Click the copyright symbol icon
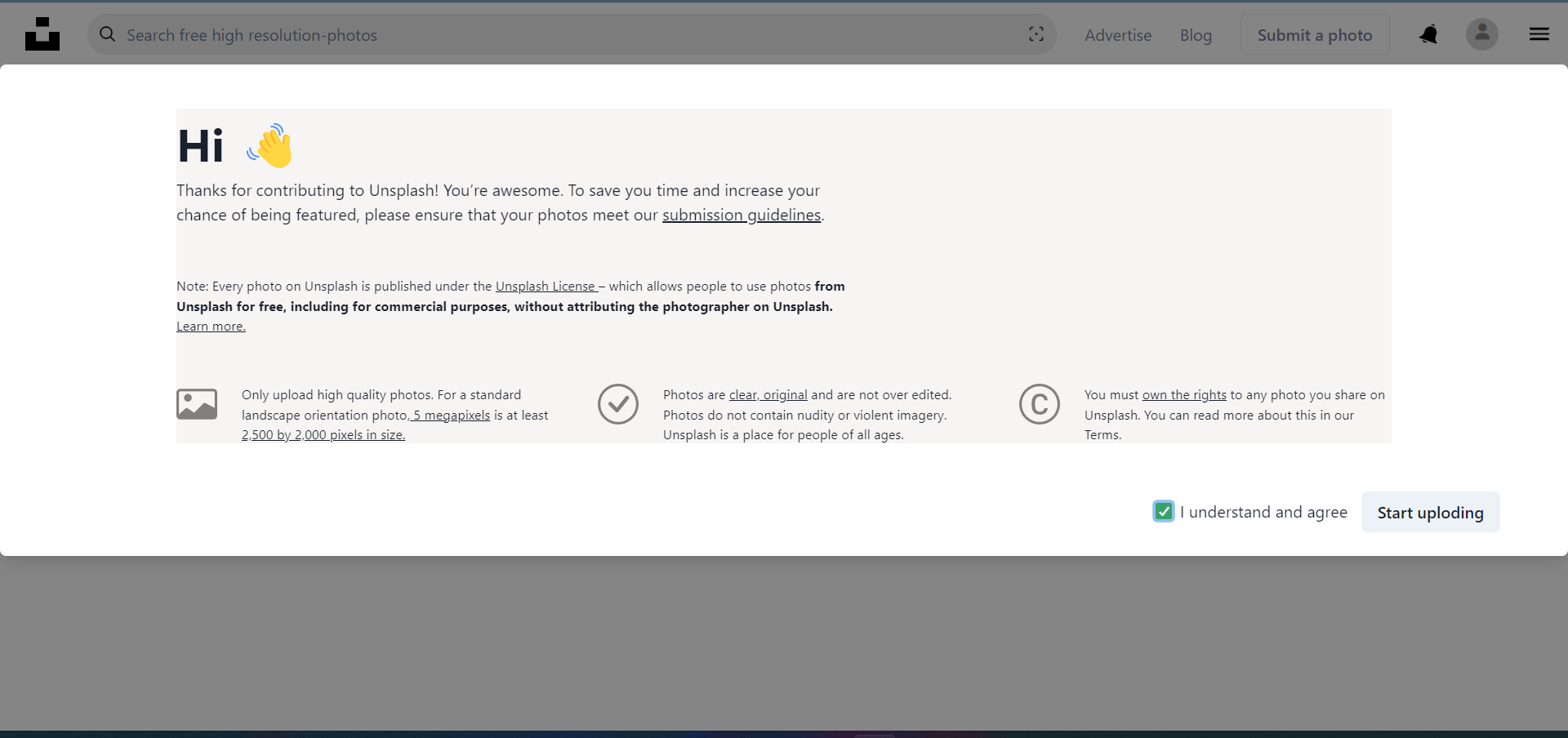This screenshot has height=738, width=1568. (1040, 404)
